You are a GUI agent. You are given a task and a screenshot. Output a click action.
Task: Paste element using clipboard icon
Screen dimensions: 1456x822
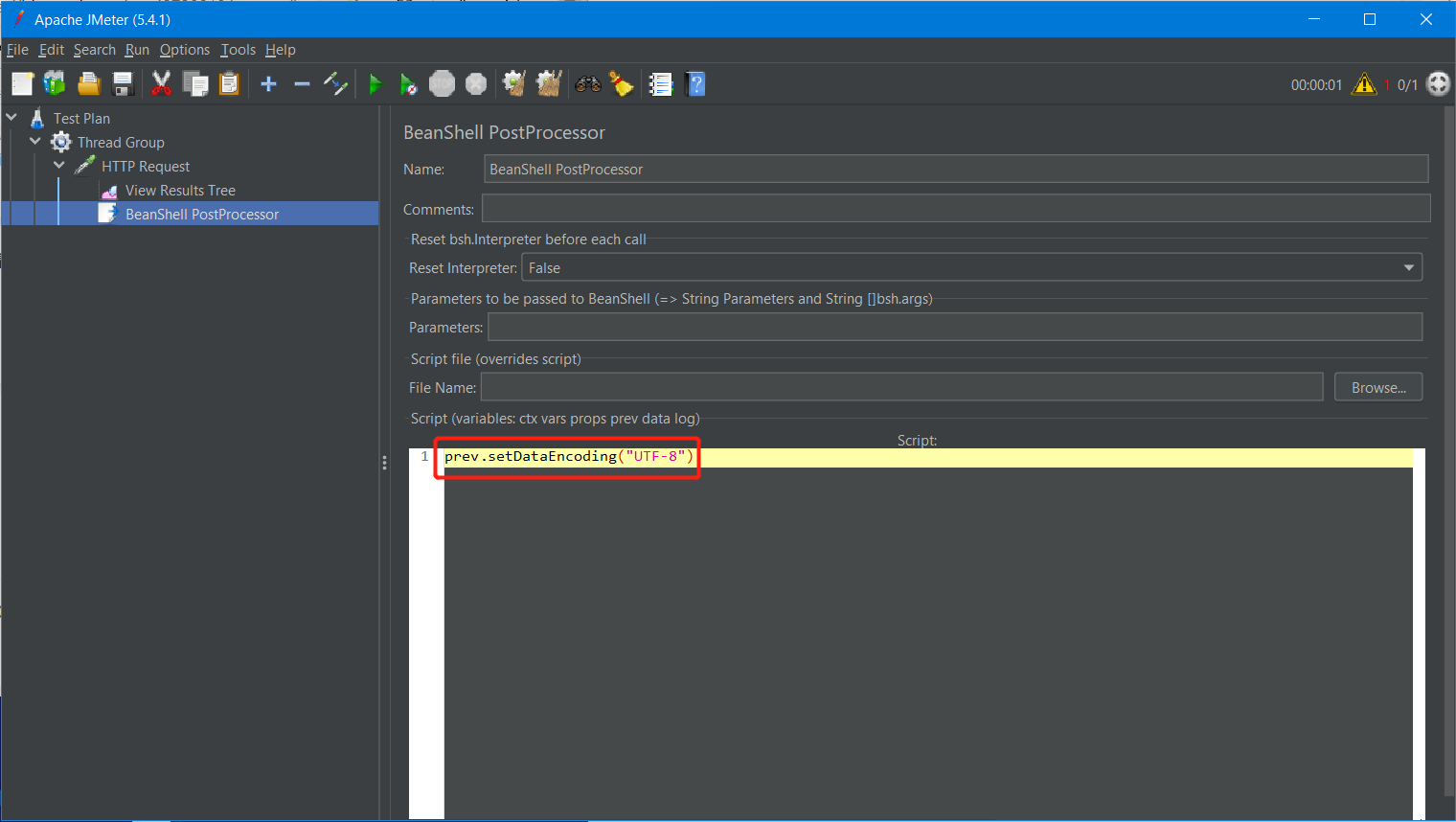click(x=229, y=84)
